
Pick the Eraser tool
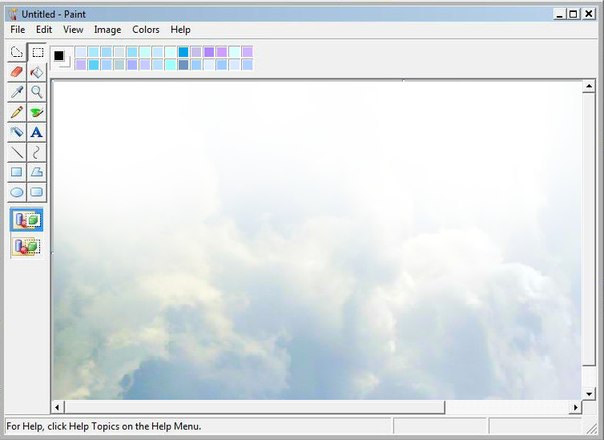(17, 72)
